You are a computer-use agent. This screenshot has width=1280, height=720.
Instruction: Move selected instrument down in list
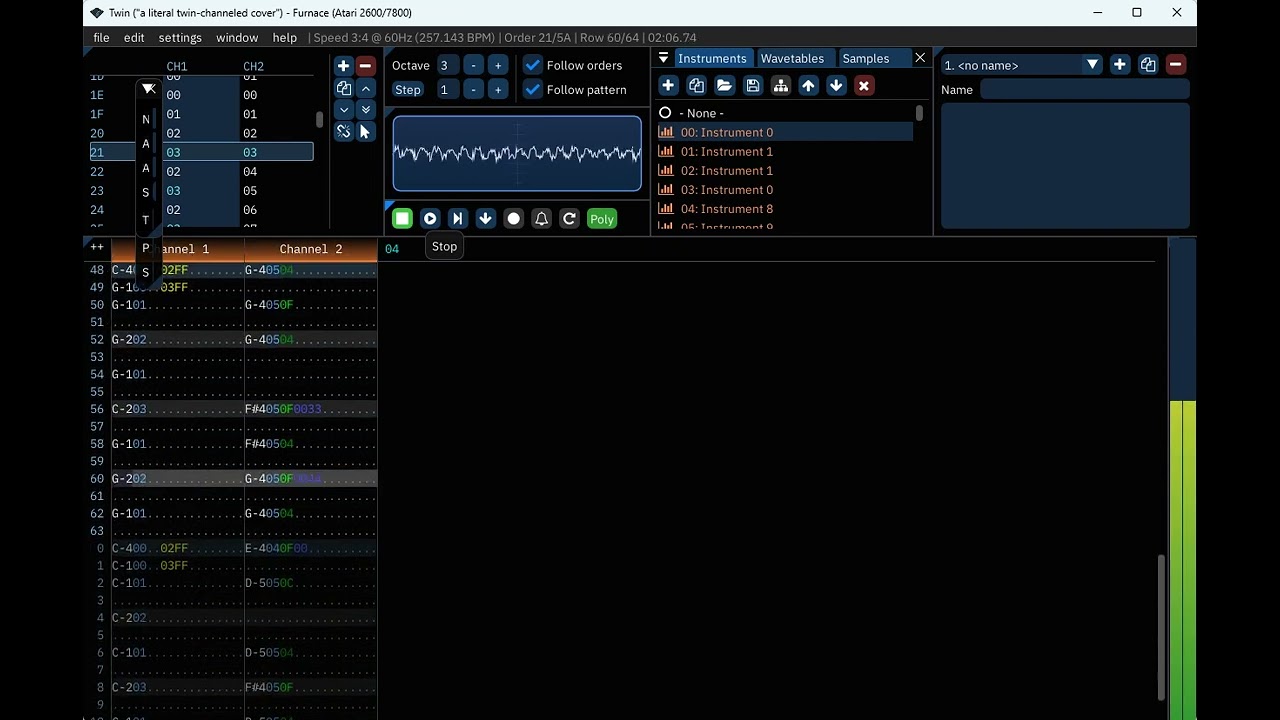836,86
